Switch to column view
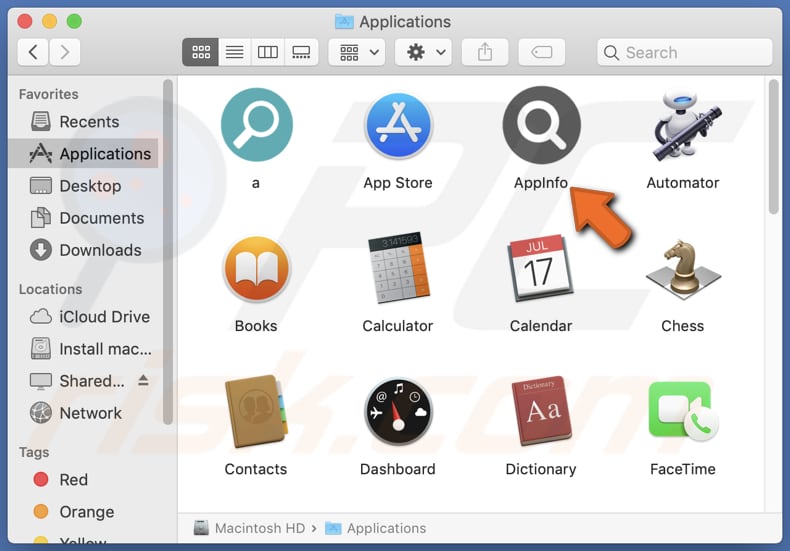The image size is (790, 551). pos(268,52)
